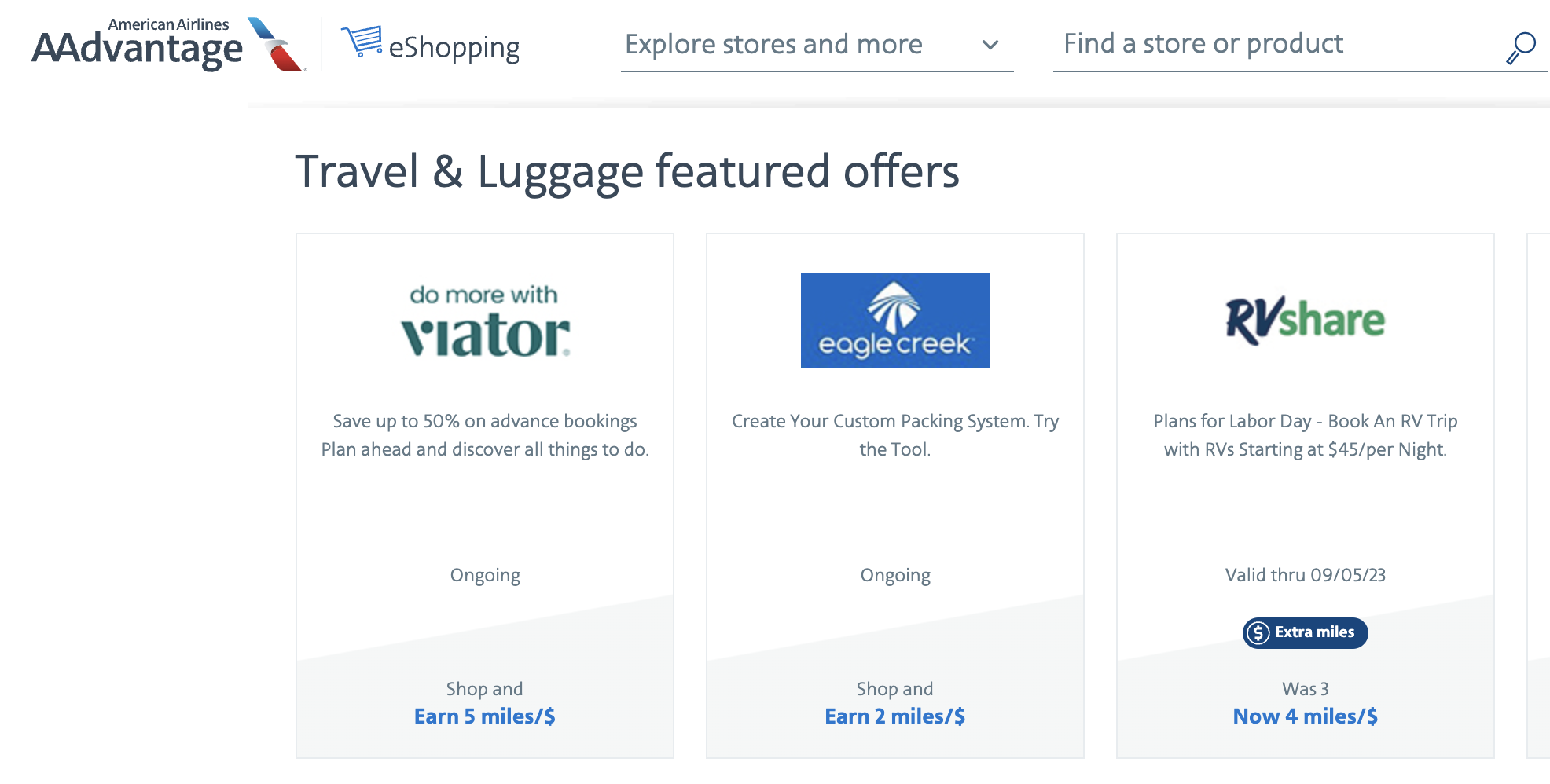Open the Eagle Creek packing system offer text
The height and width of the screenshot is (784, 1550).
tap(894, 435)
